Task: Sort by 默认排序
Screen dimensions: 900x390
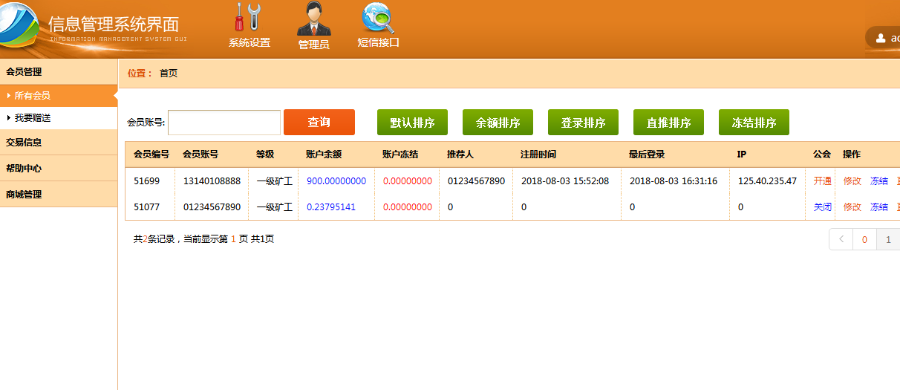Action: point(412,122)
